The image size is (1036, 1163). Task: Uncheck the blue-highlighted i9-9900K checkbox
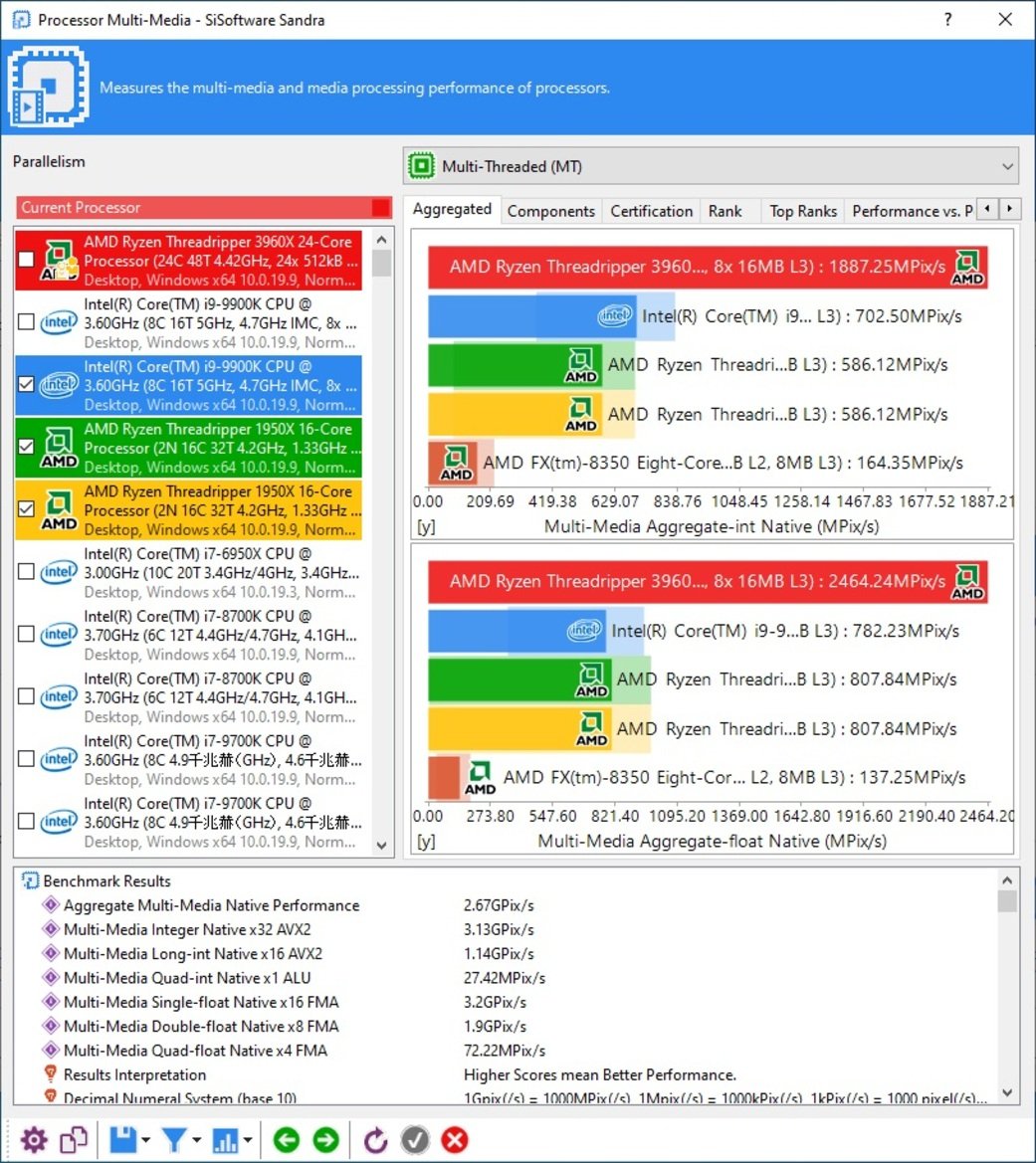pos(26,384)
